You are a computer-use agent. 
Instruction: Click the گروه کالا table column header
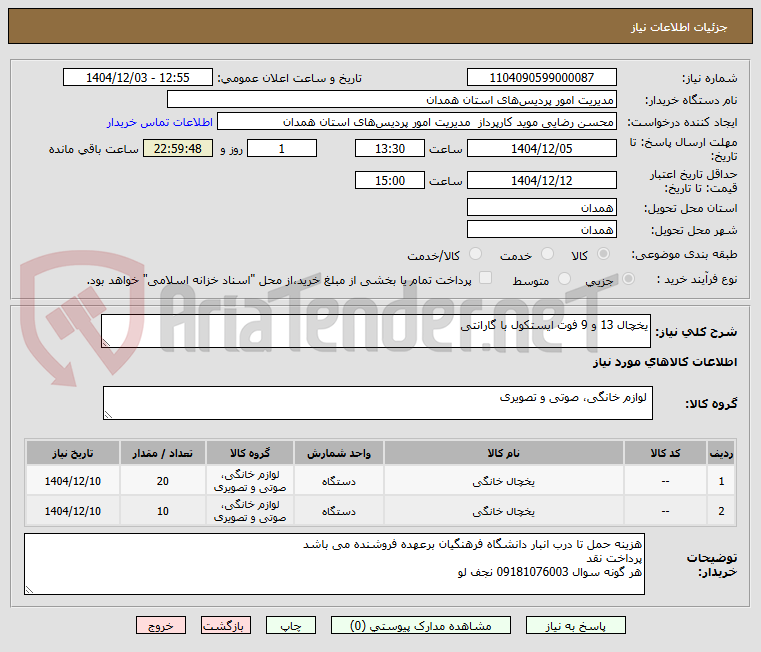(x=250, y=453)
